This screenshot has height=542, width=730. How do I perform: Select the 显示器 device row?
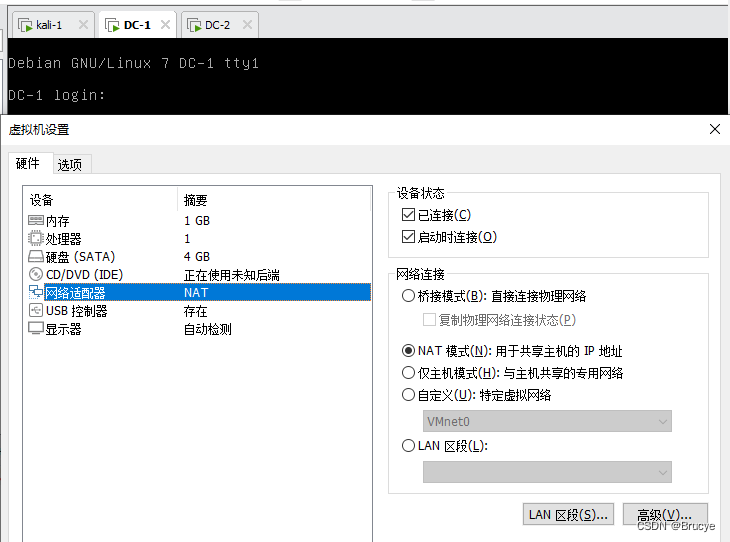[197, 329]
